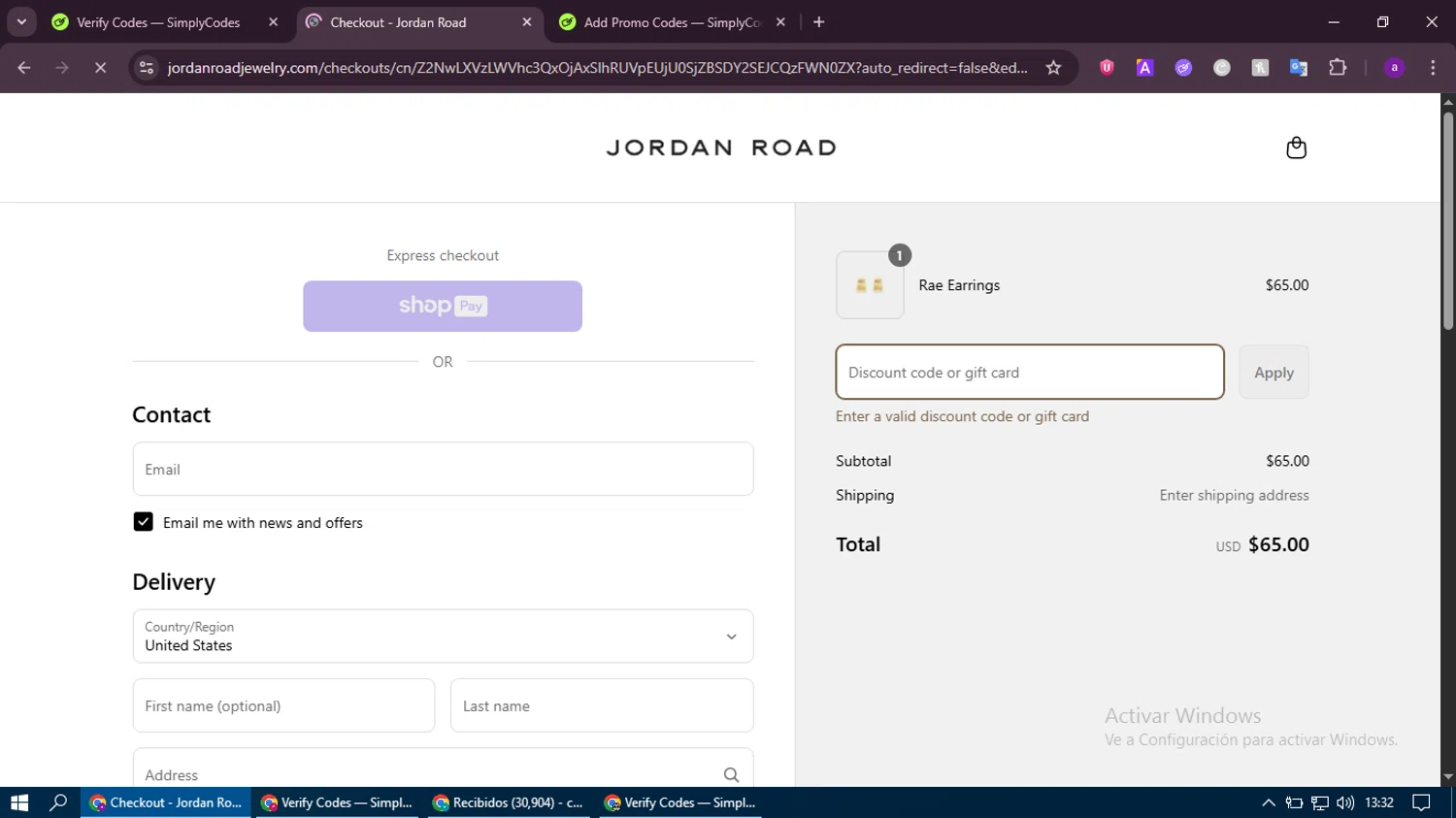Open the Google Translate extension icon
The image size is (1456, 818).
coord(1299,68)
